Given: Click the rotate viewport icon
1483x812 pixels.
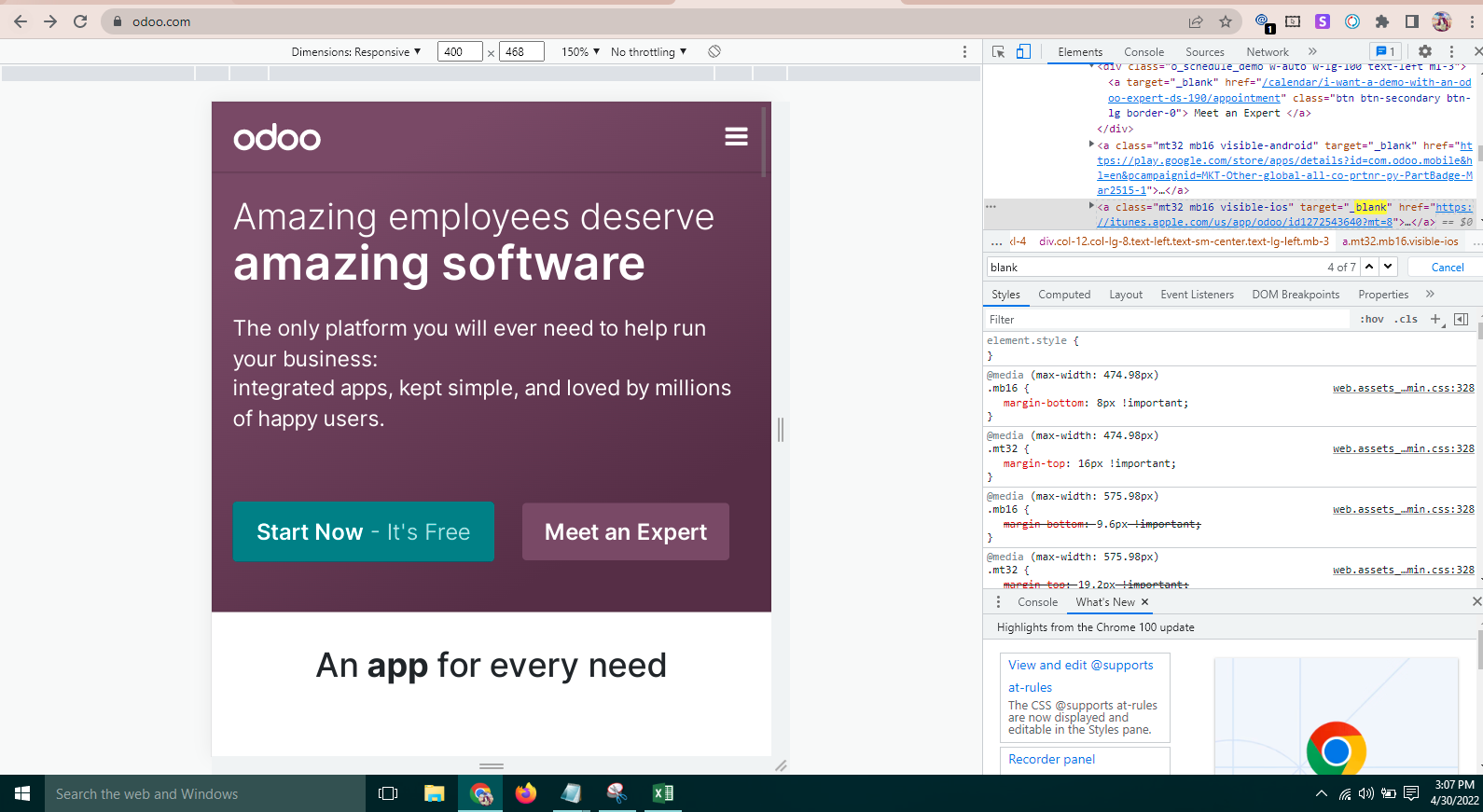Looking at the screenshot, I should 714,52.
